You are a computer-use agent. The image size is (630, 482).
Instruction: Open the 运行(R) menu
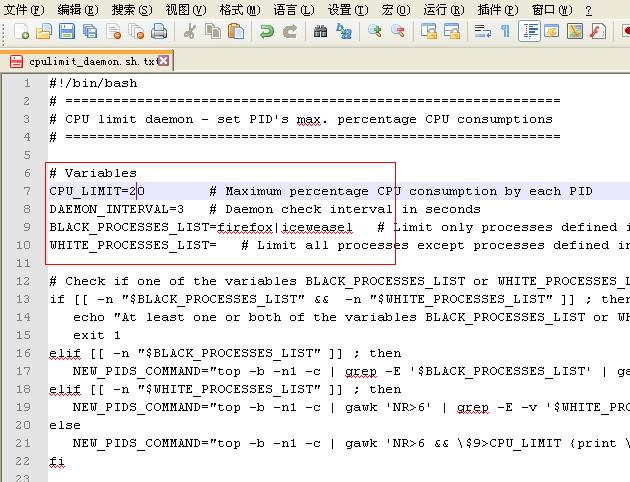(x=444, y=10)
